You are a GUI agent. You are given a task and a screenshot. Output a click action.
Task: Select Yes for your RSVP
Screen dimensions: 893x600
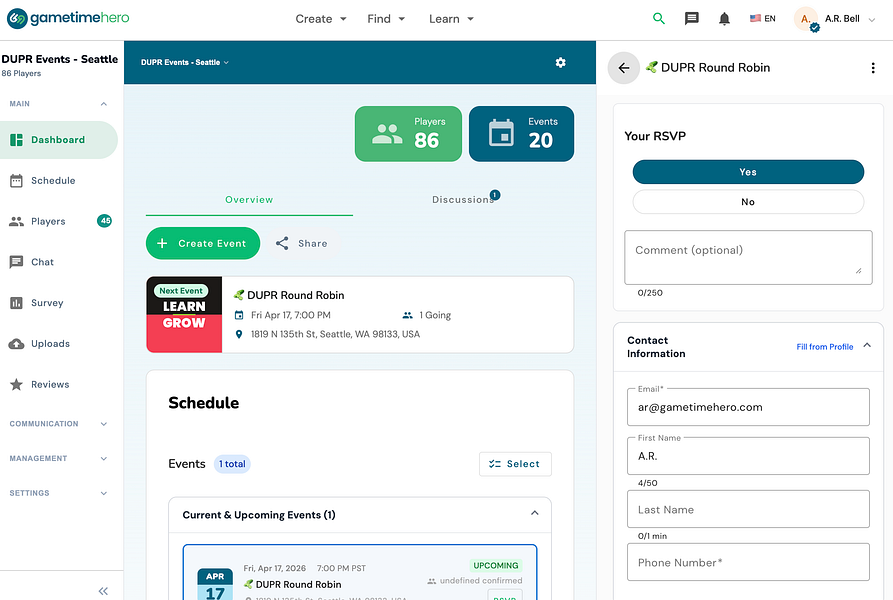coord(748,172)
